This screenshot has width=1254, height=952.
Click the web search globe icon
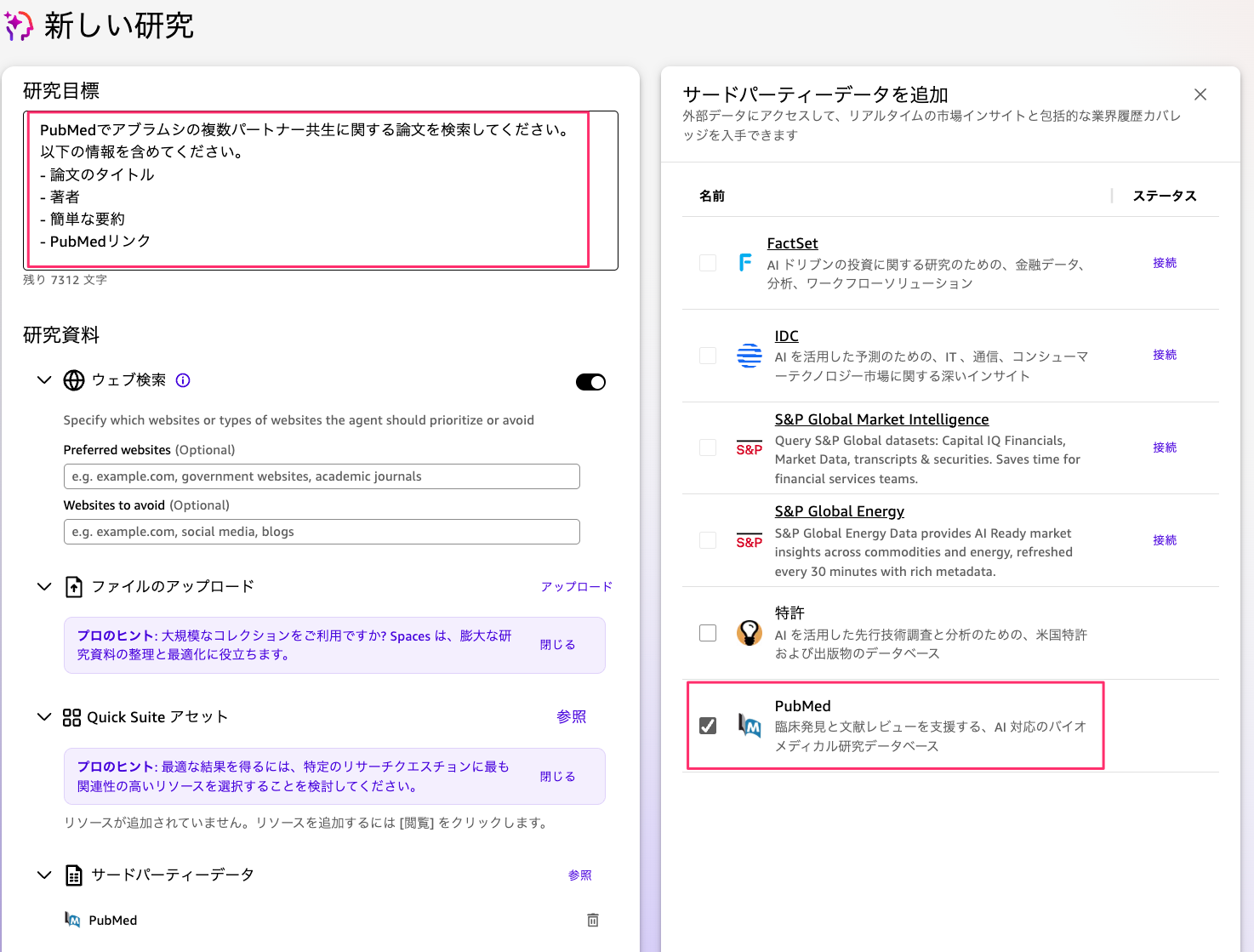pyautogui.click(x=73, y=380)
